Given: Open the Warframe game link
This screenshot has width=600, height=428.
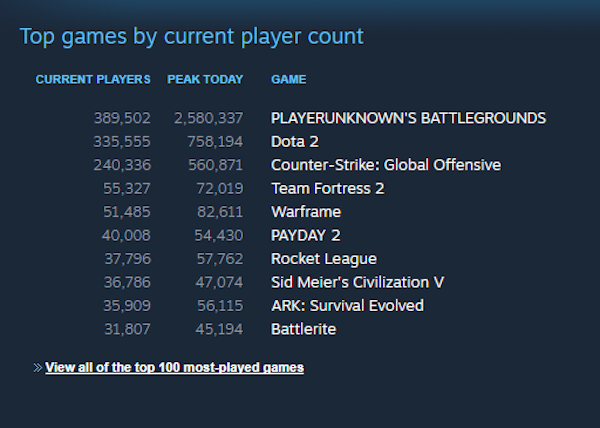Looking at the screenshot, I should pos(306,212).
